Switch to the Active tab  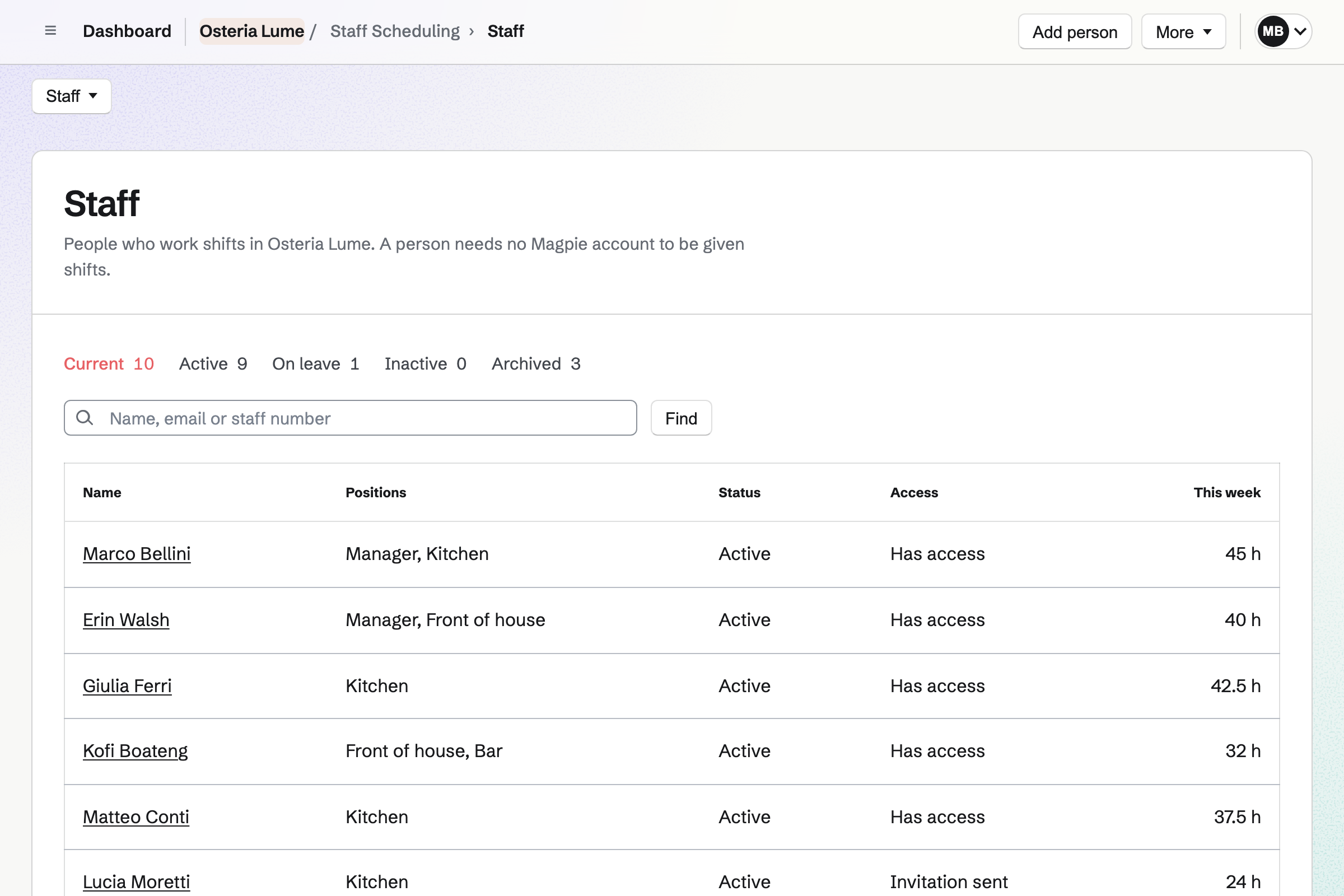(x=213, y=363)
